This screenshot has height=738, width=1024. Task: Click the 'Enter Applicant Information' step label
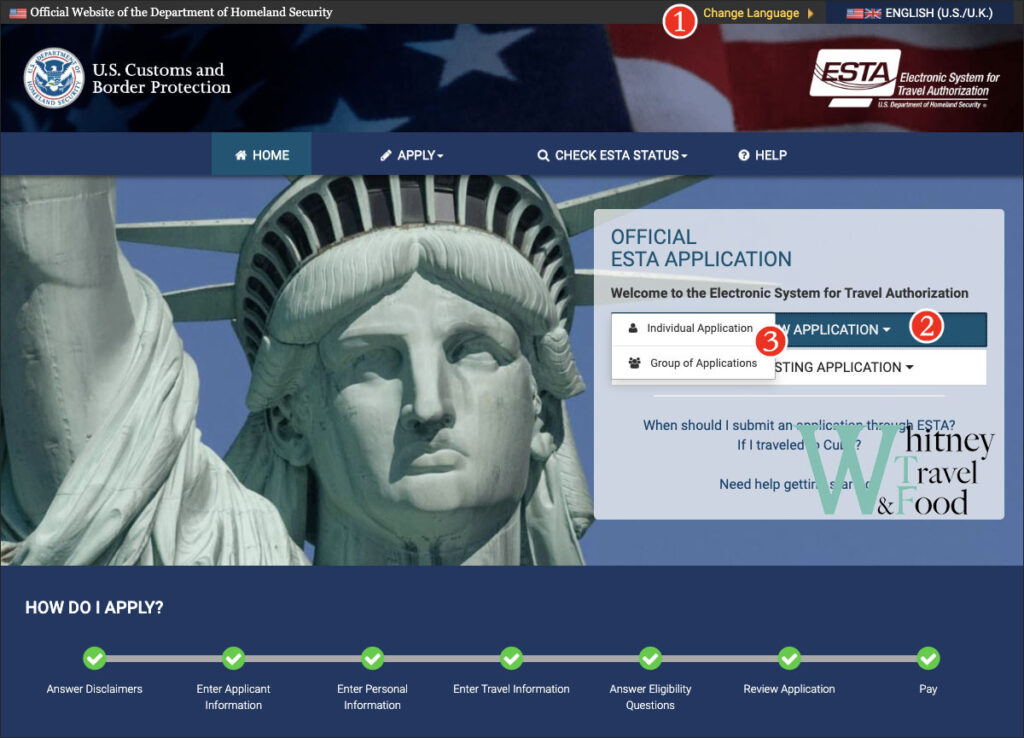[233, 697]
